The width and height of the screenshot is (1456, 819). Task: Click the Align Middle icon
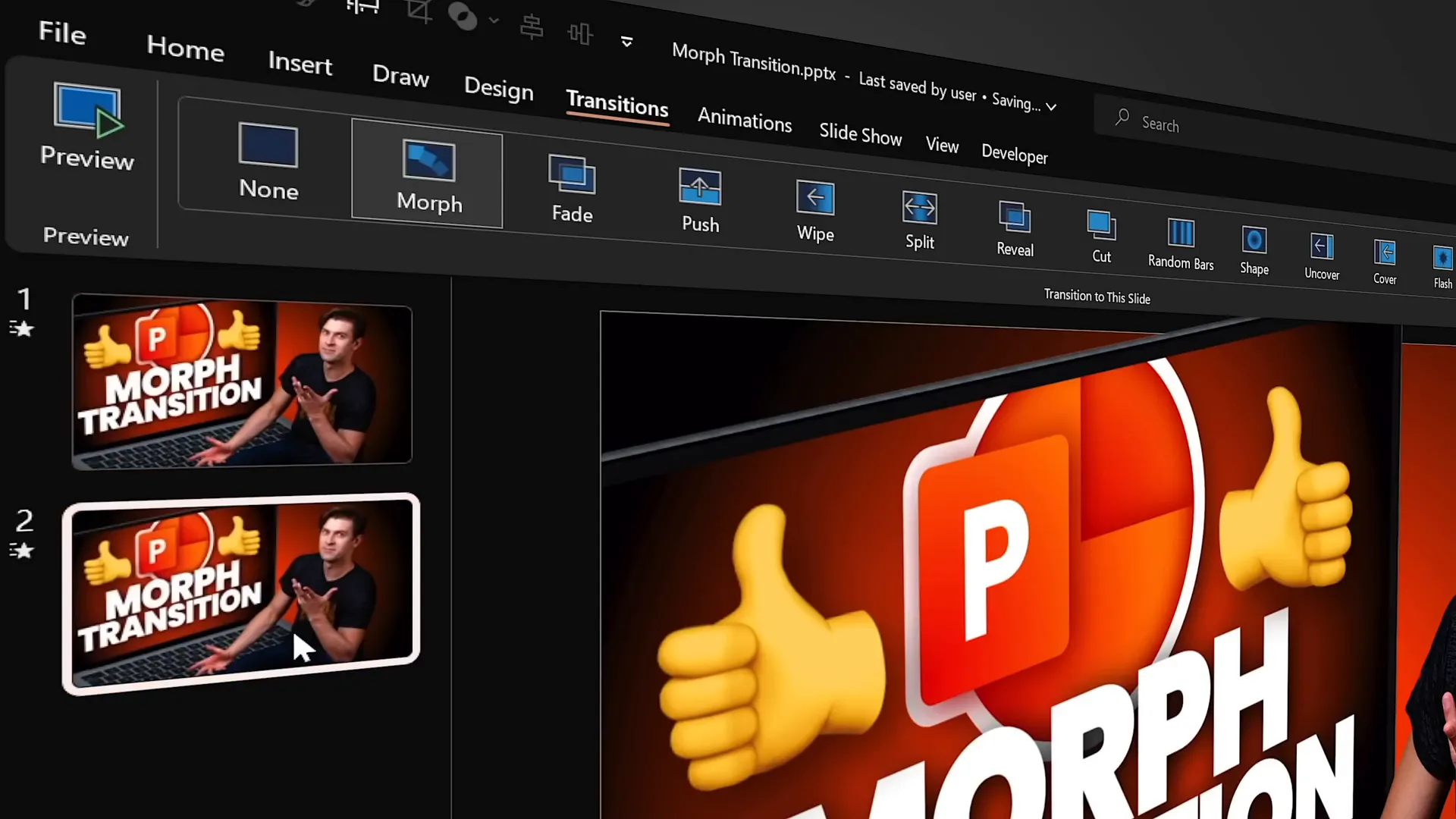(580, 33)
